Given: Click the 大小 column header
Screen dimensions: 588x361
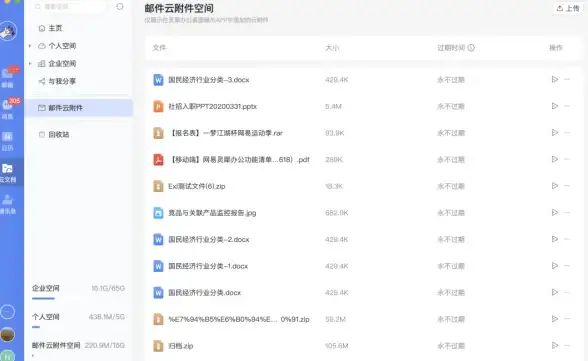Looking at the screenshot, I should pyautogui.click(x=332, y=48).
